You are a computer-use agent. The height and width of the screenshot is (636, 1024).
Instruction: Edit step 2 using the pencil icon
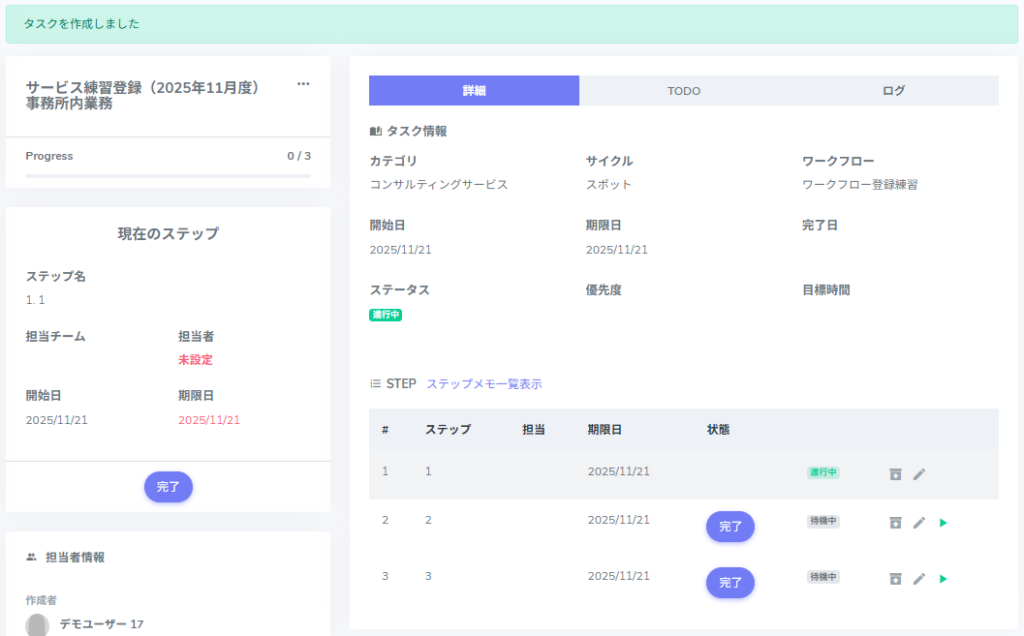point(919,522)
